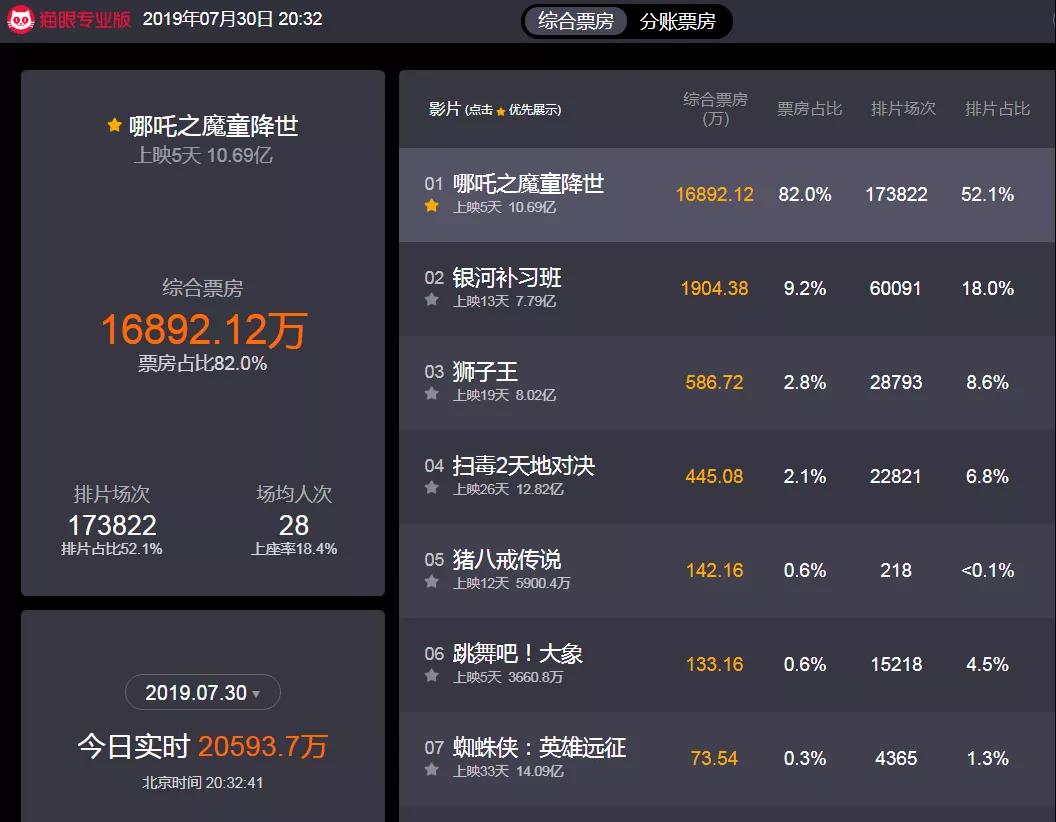Star 银河补习班 for priority display
The width and height of the screenshot is (1056, 822).
tap(432, 300)
